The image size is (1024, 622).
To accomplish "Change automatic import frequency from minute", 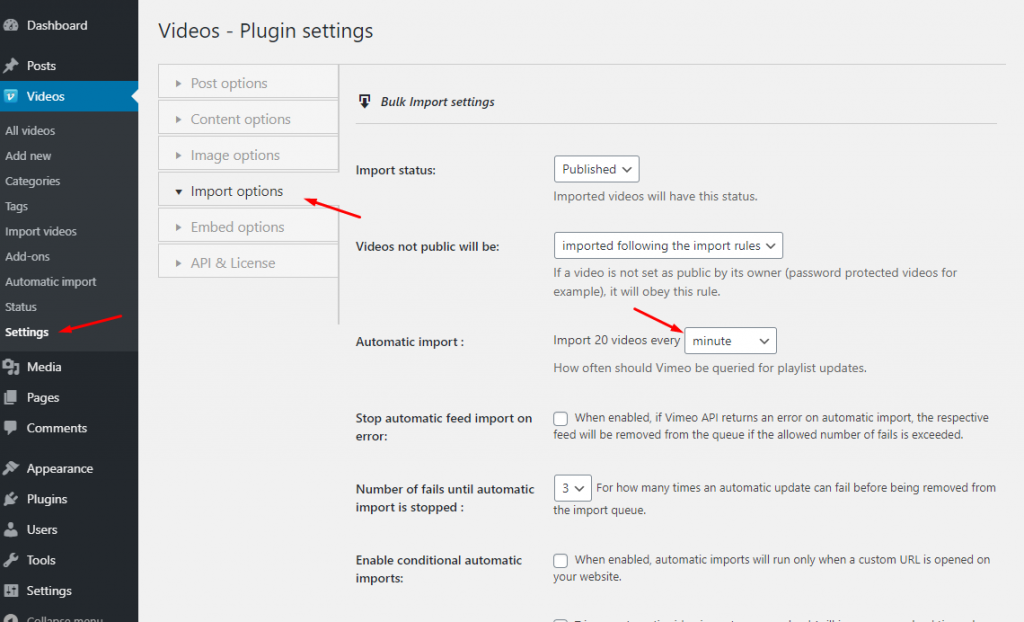I will pyautogui.click(x=730, y=340).
